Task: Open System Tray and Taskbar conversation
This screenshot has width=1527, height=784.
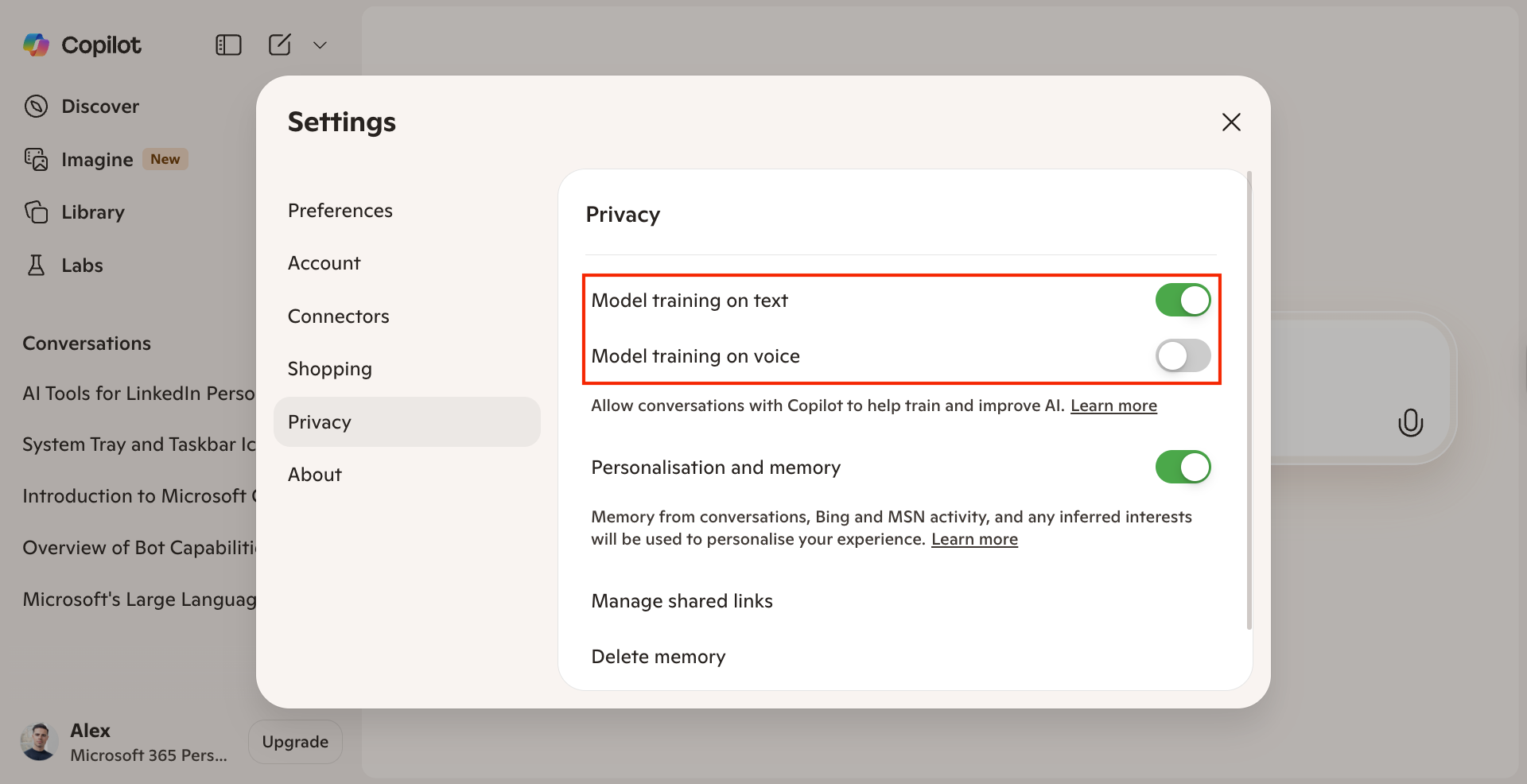Action: click(138, 444)
